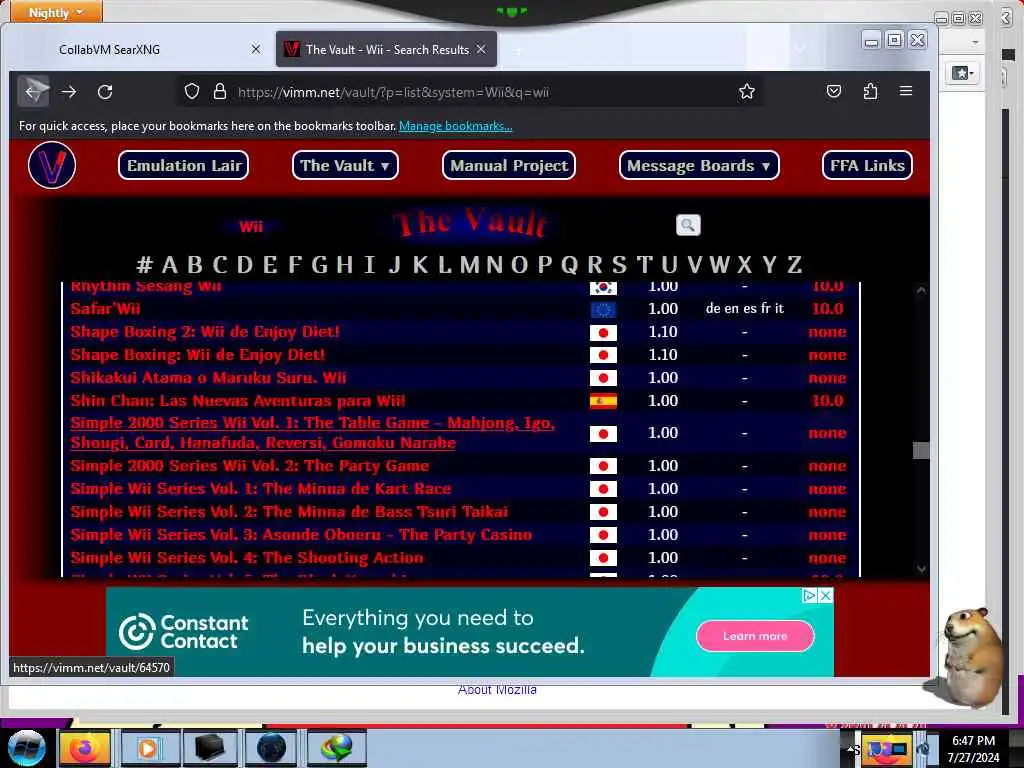Open the Firefox hamburger menu
This screenshot has width=1024, height=768.
pyautogui.click(x=905, y=91)
